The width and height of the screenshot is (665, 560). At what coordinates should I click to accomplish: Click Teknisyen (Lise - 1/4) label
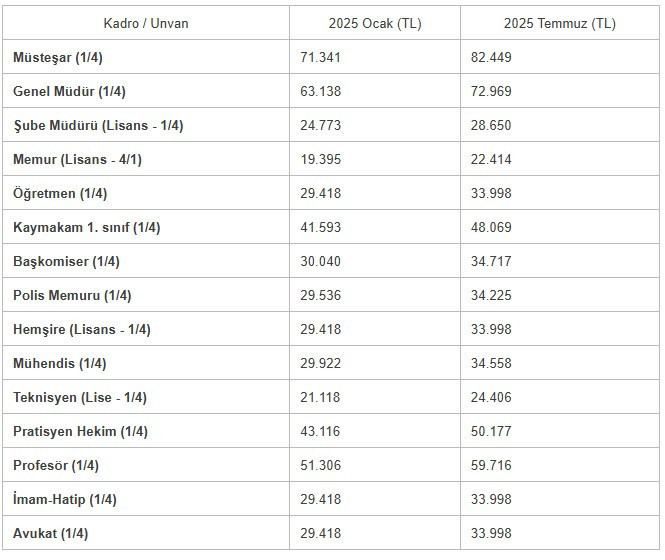coord(80,398)
